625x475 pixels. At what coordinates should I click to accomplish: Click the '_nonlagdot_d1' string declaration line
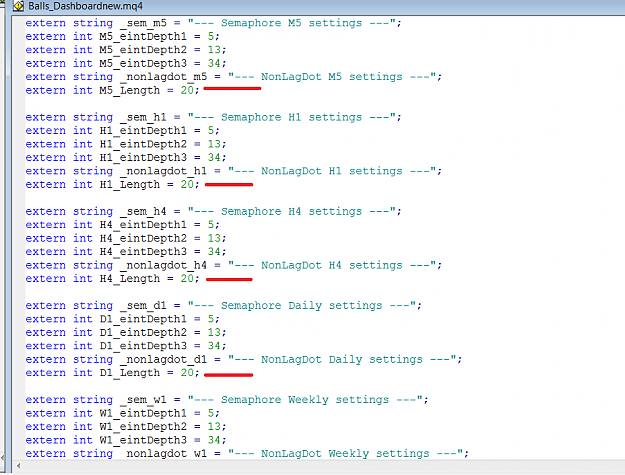244,359
